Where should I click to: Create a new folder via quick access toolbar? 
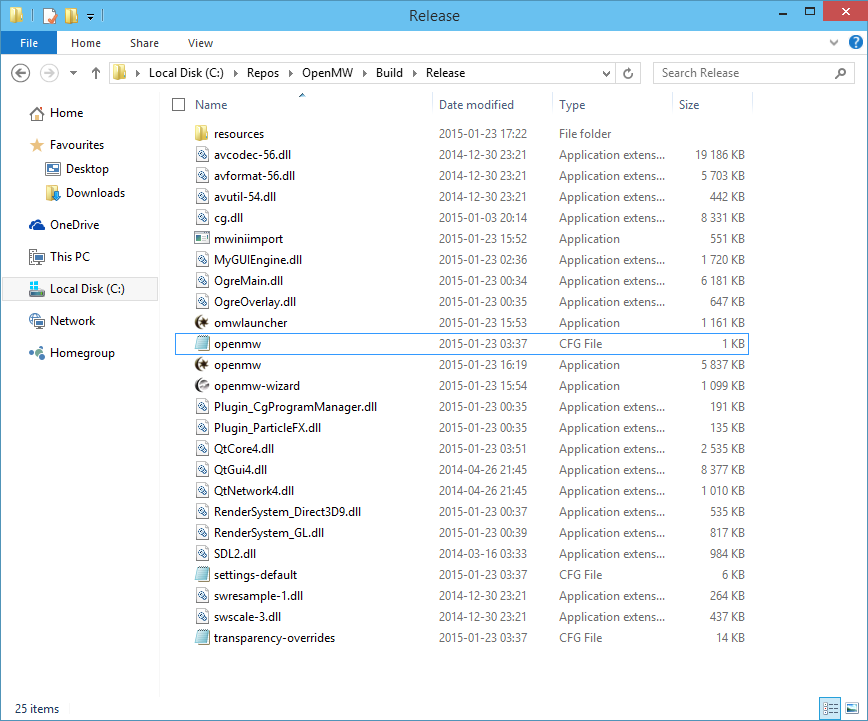71,15
